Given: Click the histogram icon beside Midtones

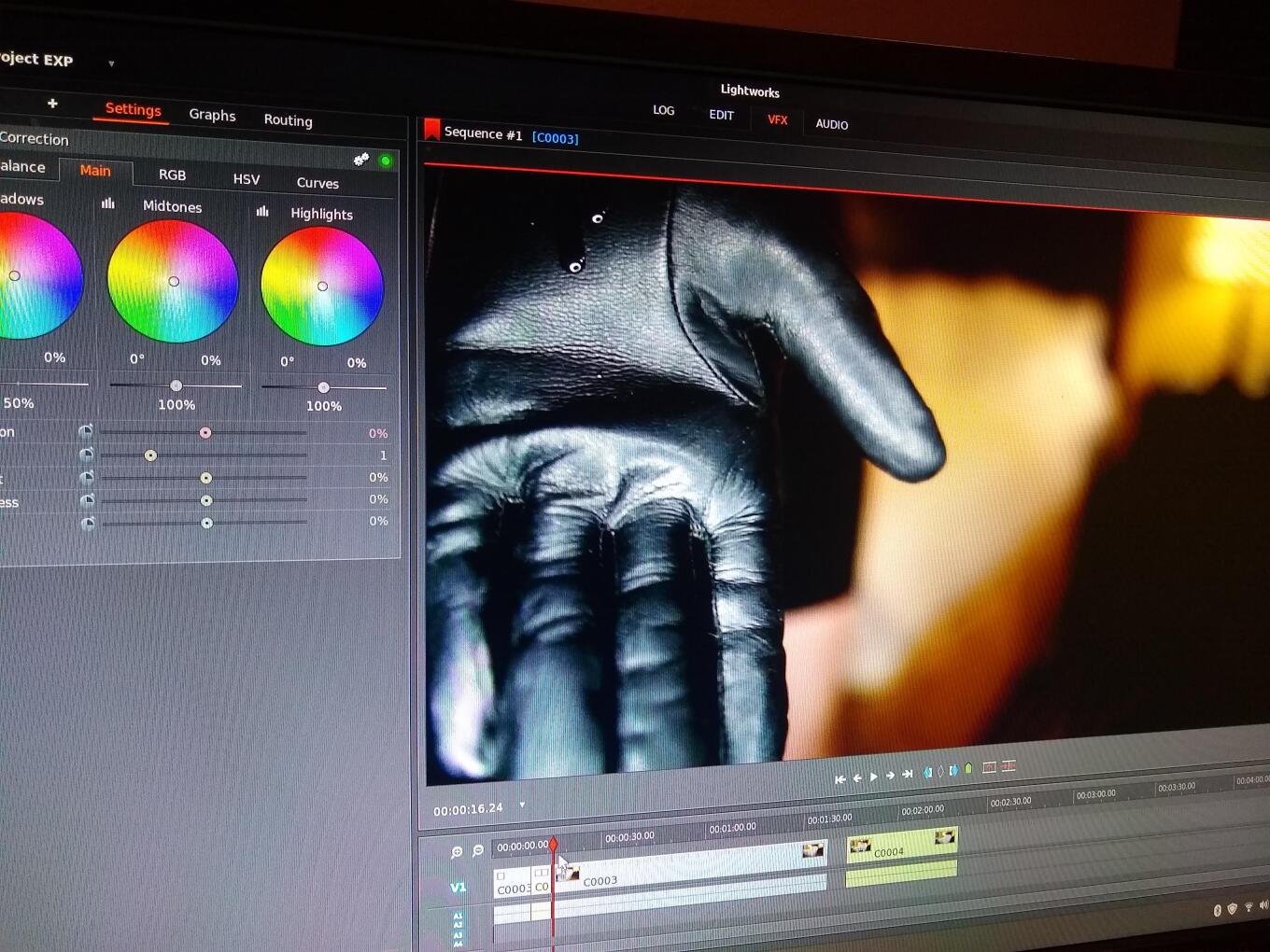Looking at the screenshot, I should click(x=108, y=203).
